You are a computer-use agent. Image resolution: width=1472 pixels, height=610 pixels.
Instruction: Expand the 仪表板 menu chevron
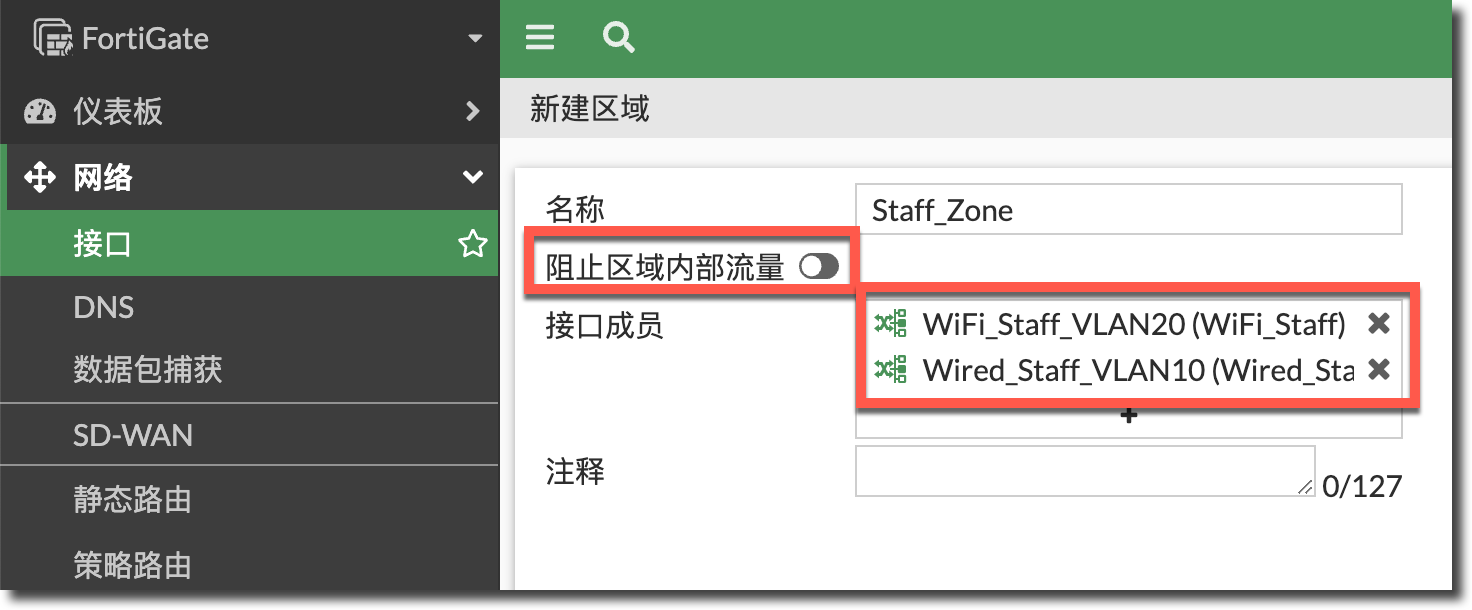[x=473, y=111]
